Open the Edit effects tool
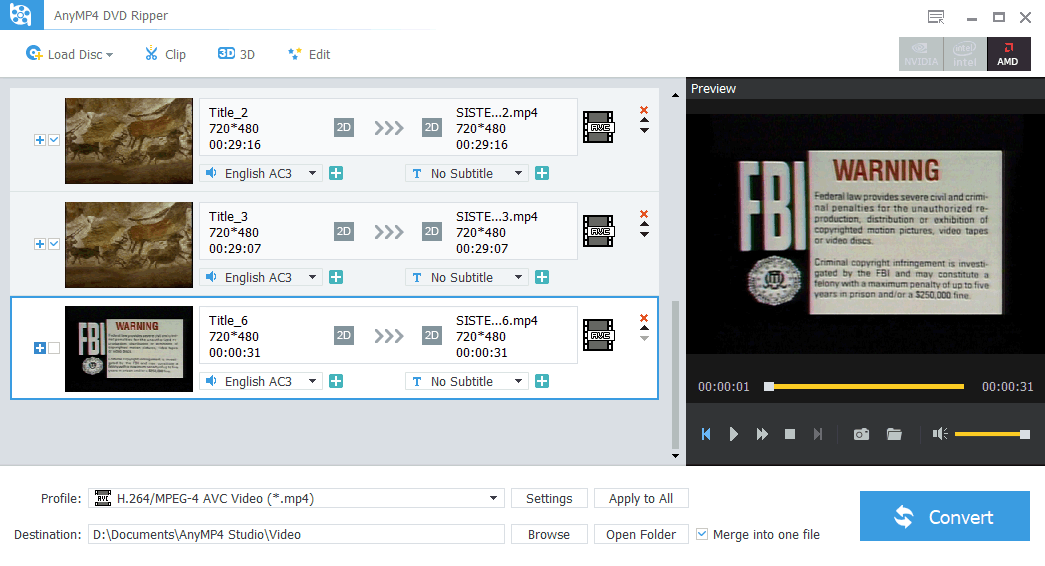 pos(309,54)
